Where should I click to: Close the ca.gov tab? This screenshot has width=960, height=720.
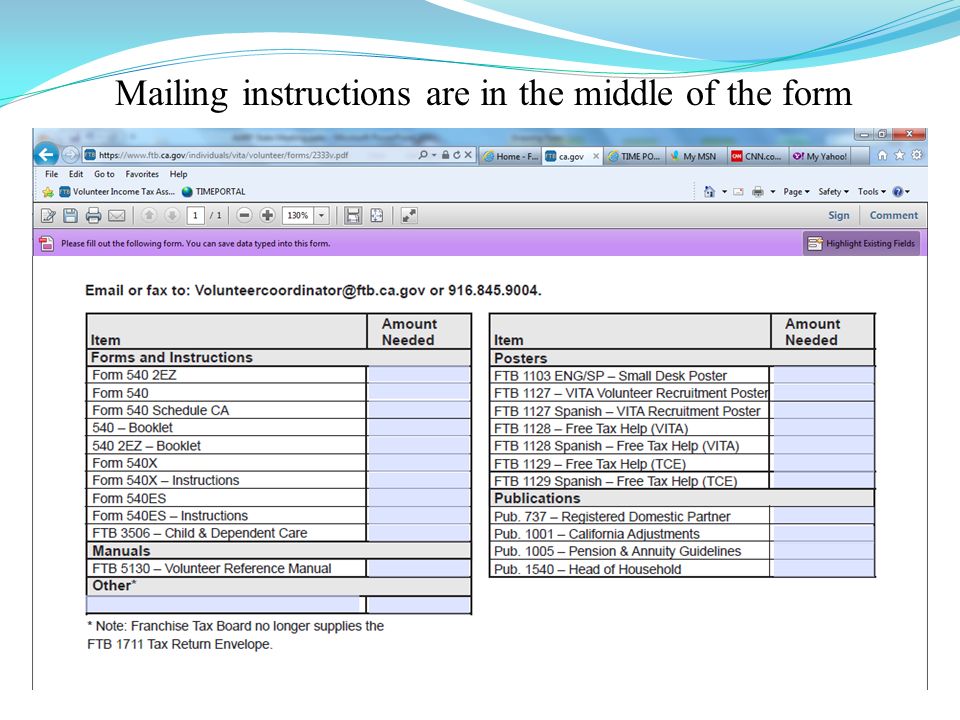[596, 156]
